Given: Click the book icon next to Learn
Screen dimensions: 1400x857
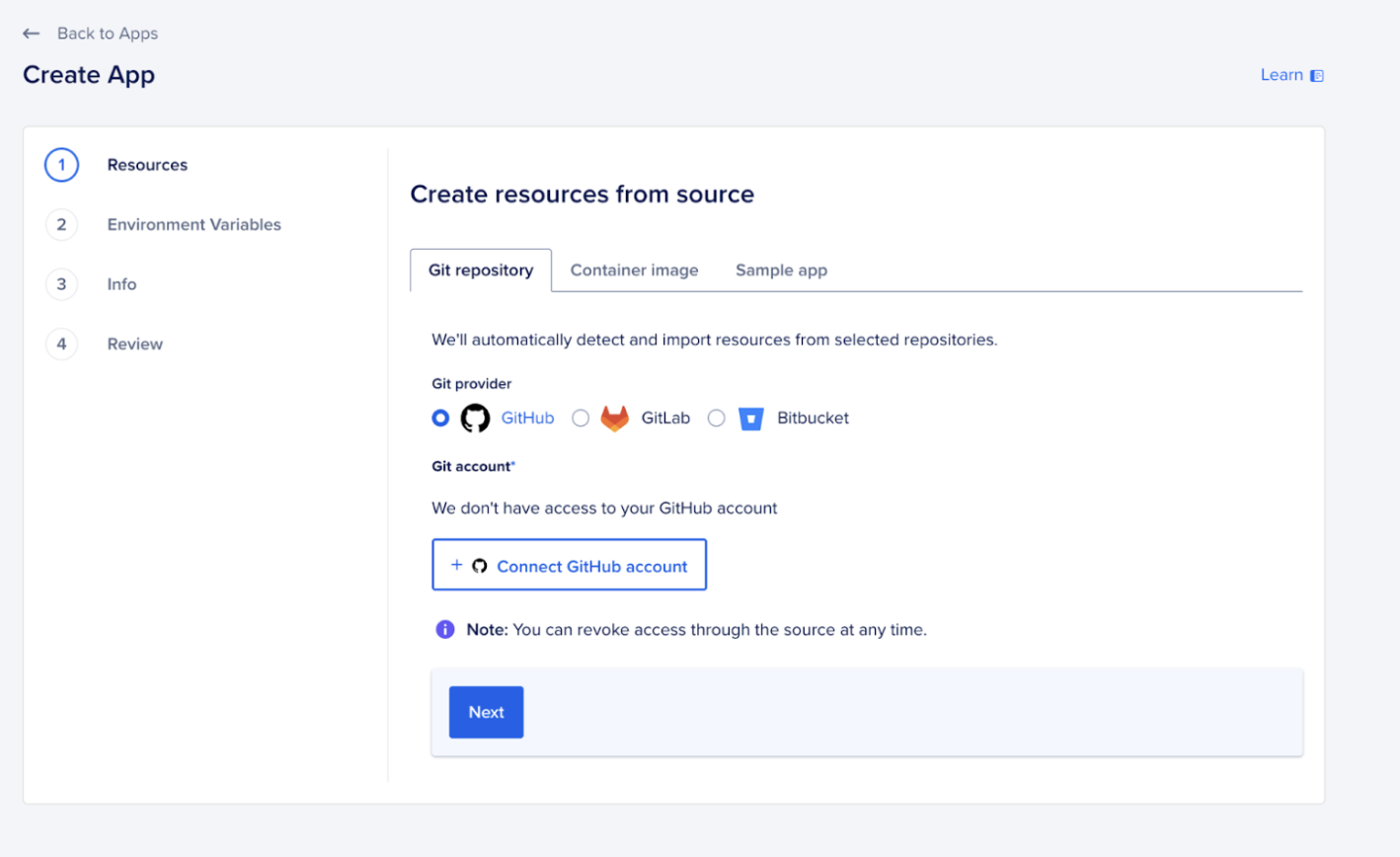Looking at the screenshot, I should coord(1316,76).
